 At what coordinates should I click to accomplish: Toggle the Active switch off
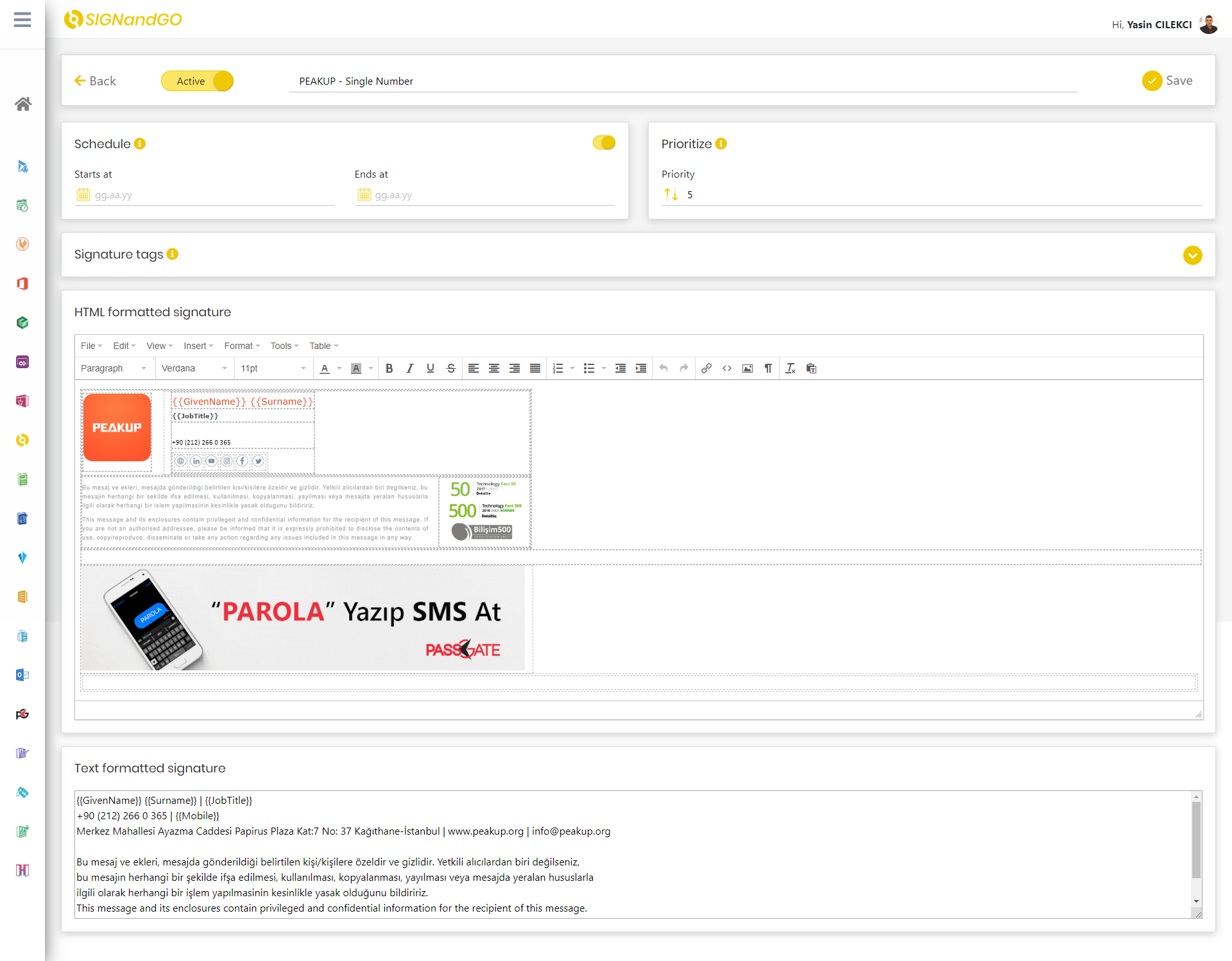pyautogui.click(x=197, y=81)
